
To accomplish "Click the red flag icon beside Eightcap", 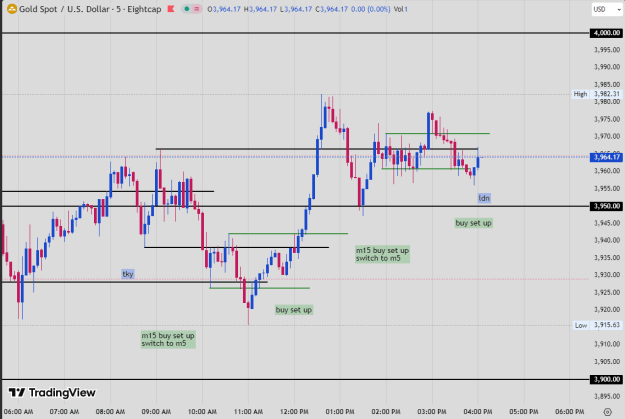I will 171,9.
